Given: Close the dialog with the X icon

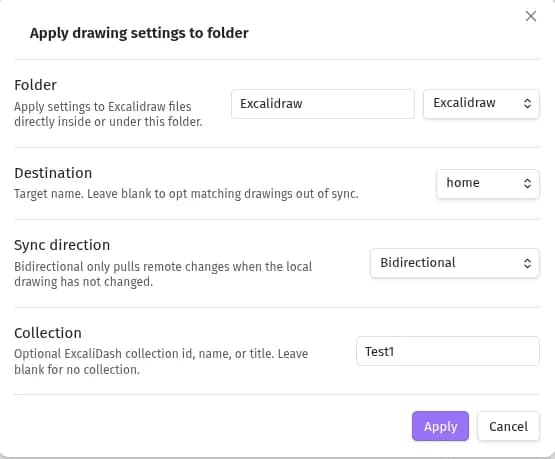Looking at the screenshot, I should pyautogui.click(x=531, y=16).
